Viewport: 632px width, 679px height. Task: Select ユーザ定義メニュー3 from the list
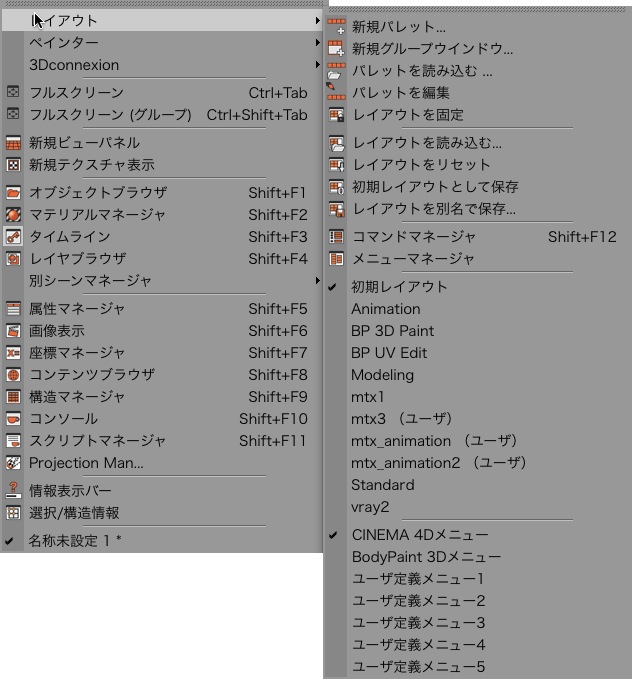pos(418,623)
